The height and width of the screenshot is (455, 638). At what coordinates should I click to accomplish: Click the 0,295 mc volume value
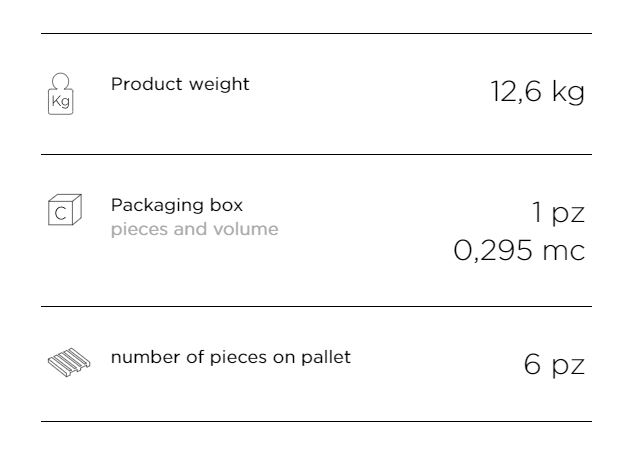tap(519, 250)
